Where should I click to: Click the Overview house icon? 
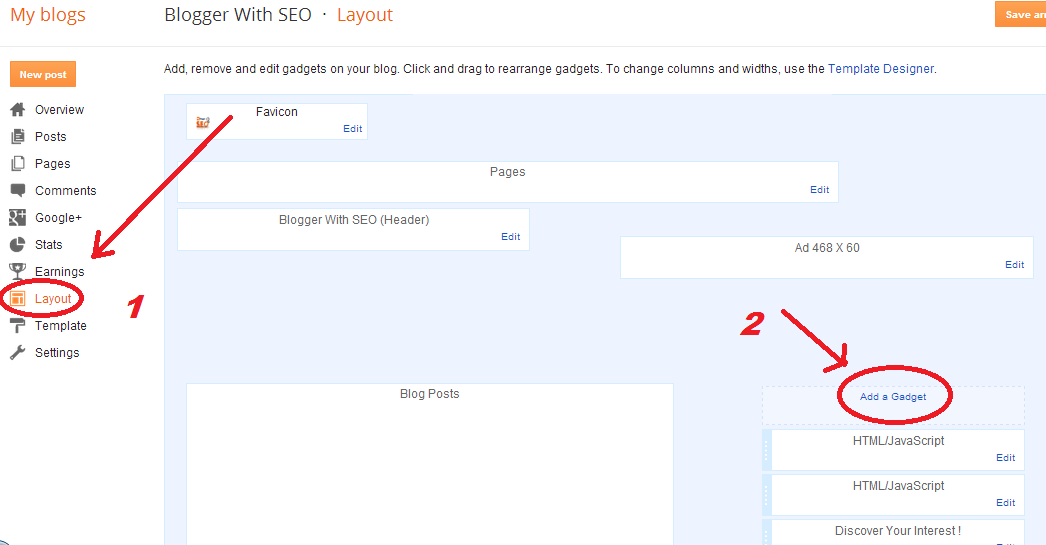coord(18,109)
